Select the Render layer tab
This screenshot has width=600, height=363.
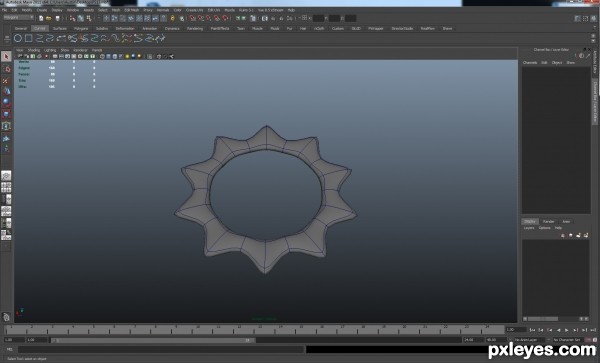[x=548, y=221]
